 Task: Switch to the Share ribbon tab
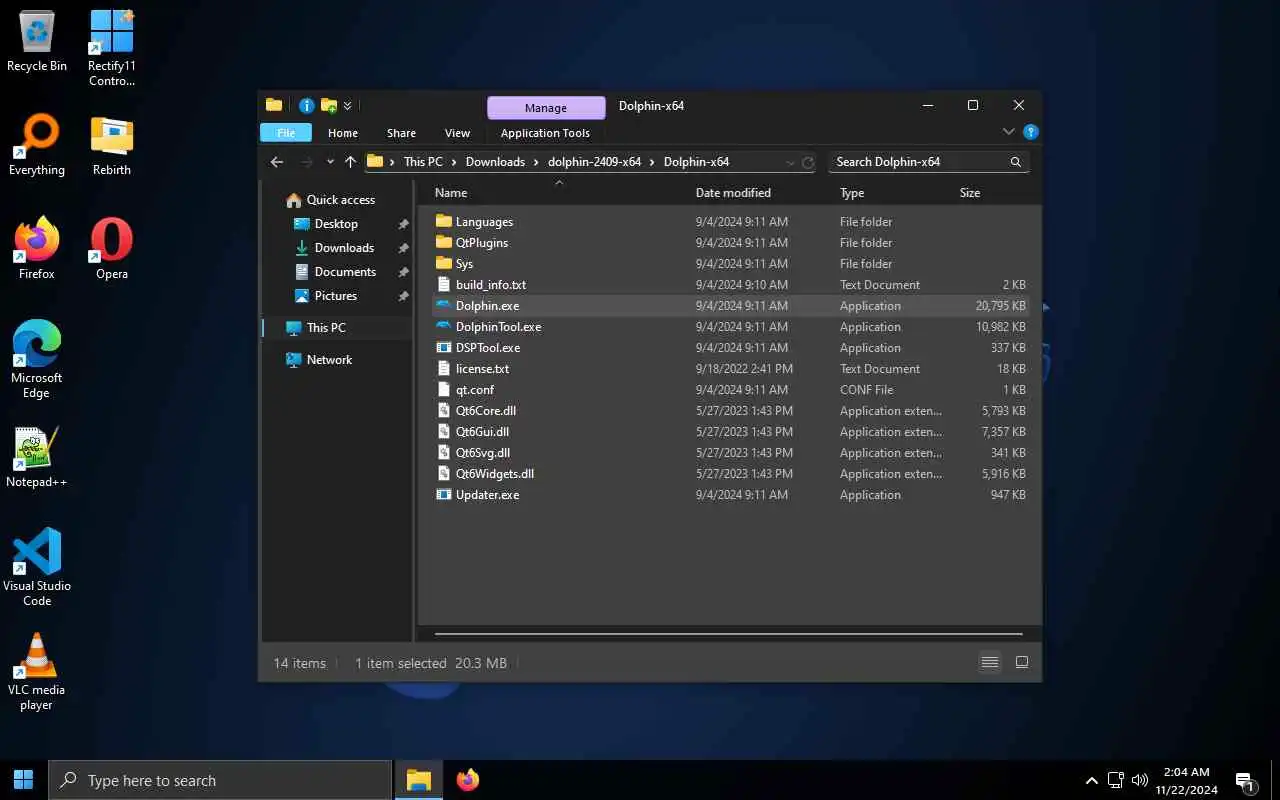tap(401, 133)
